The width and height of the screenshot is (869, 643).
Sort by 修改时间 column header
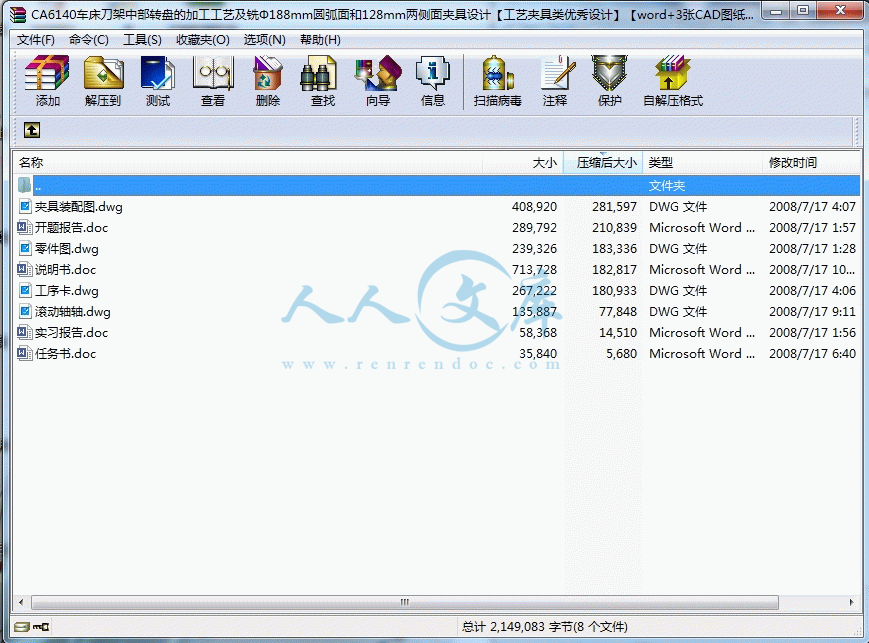click(811, 162)
